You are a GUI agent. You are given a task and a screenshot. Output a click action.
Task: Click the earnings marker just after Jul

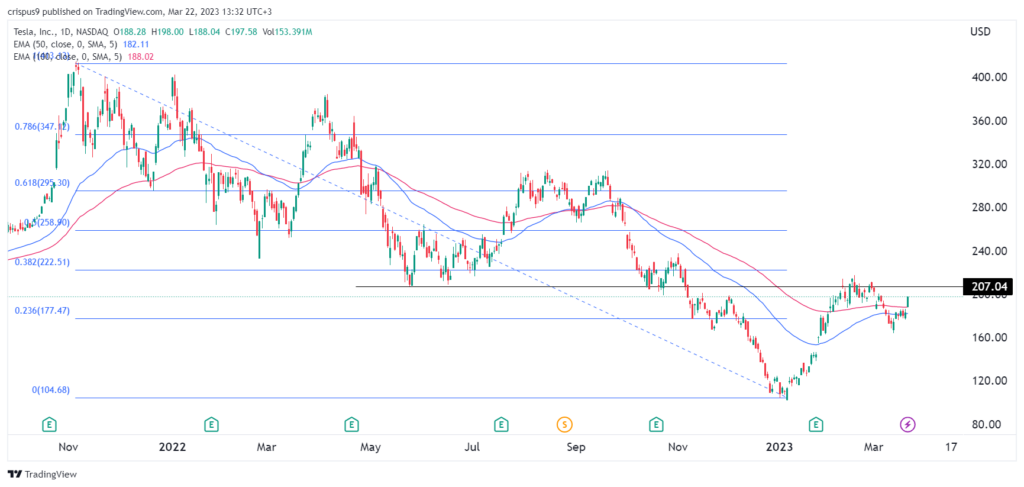(501, 424)
